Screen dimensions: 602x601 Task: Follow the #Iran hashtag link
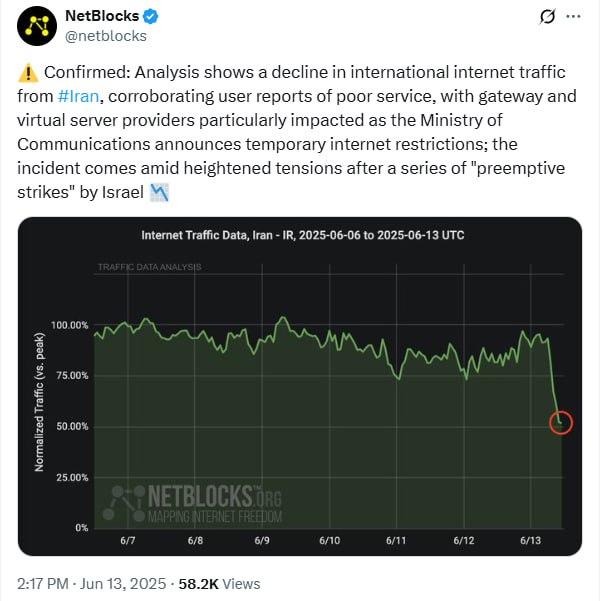coord(79,96)
